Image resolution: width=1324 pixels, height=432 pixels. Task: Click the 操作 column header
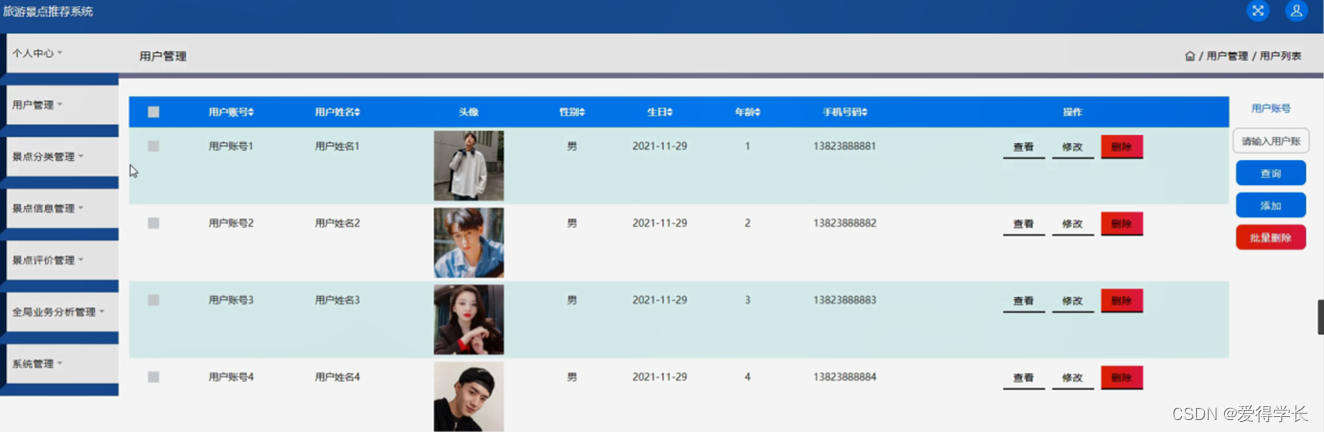click(x=1072, y=112)
